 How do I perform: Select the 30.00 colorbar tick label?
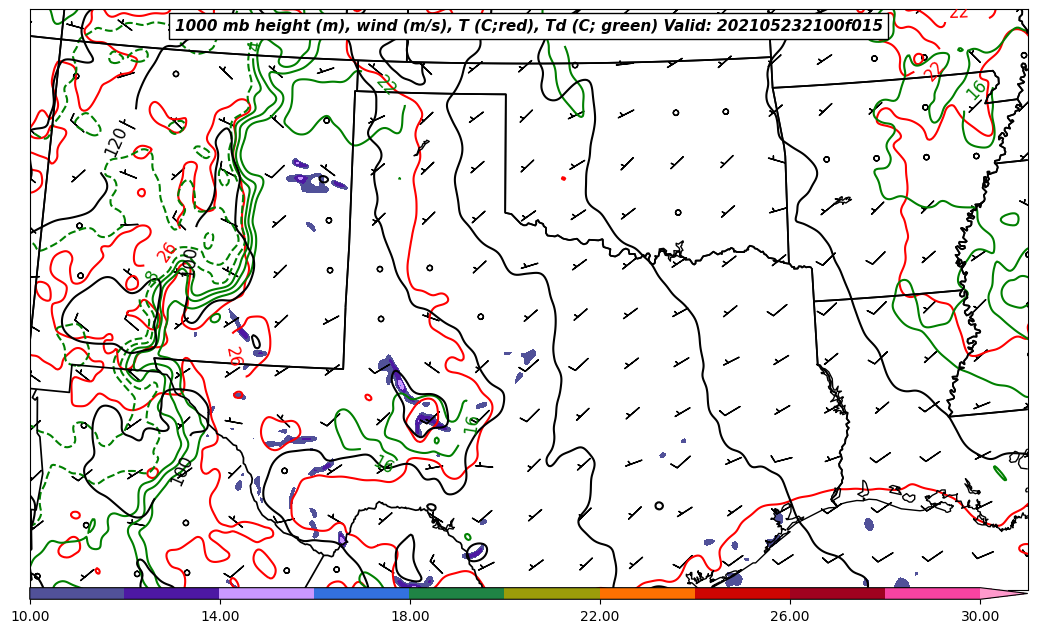[980, 616]
